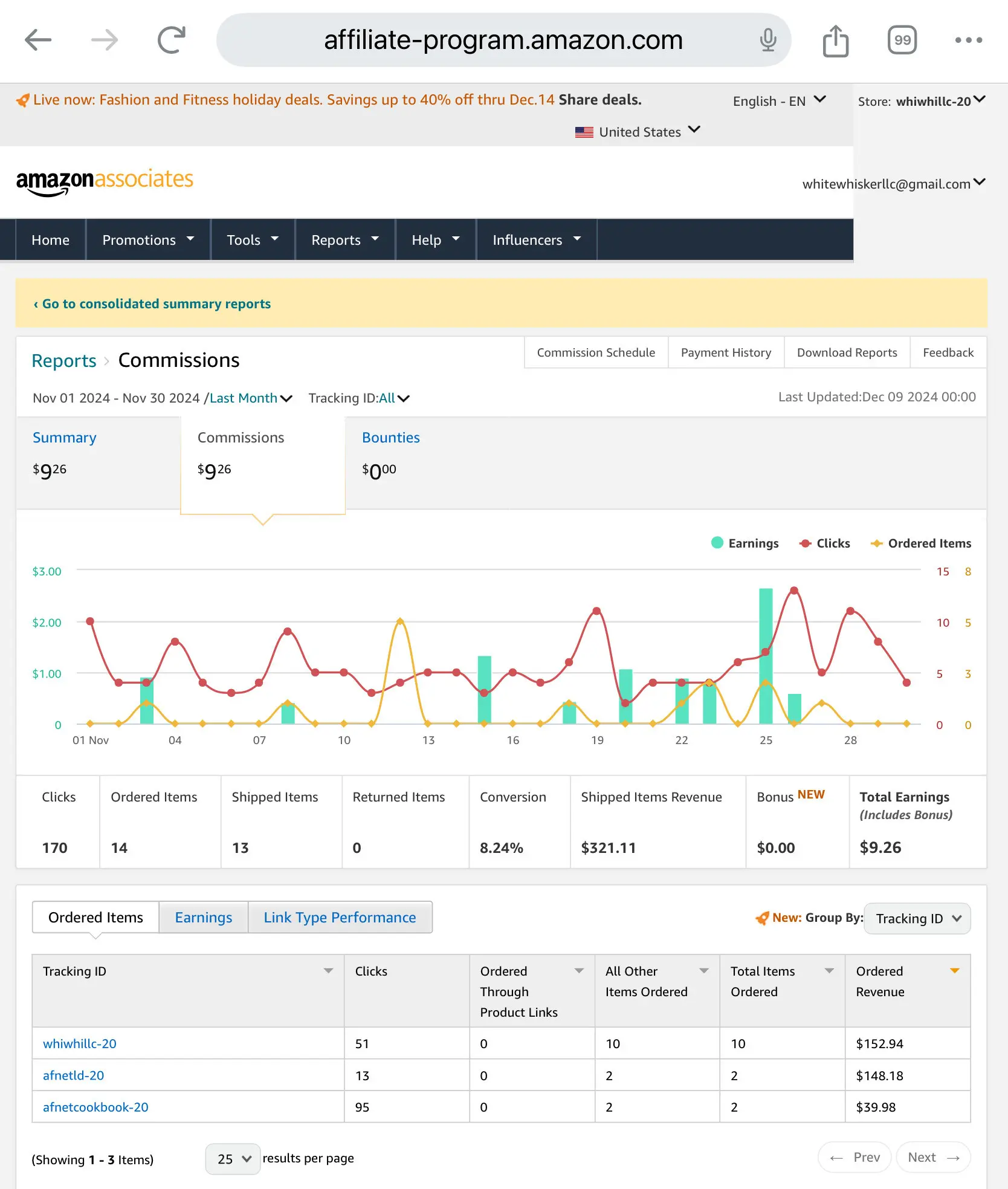This screenshot has height=1189, width=1008.
Task: Sort by the Ordered Revenue orange arrow
Action: tap(955, 971)
